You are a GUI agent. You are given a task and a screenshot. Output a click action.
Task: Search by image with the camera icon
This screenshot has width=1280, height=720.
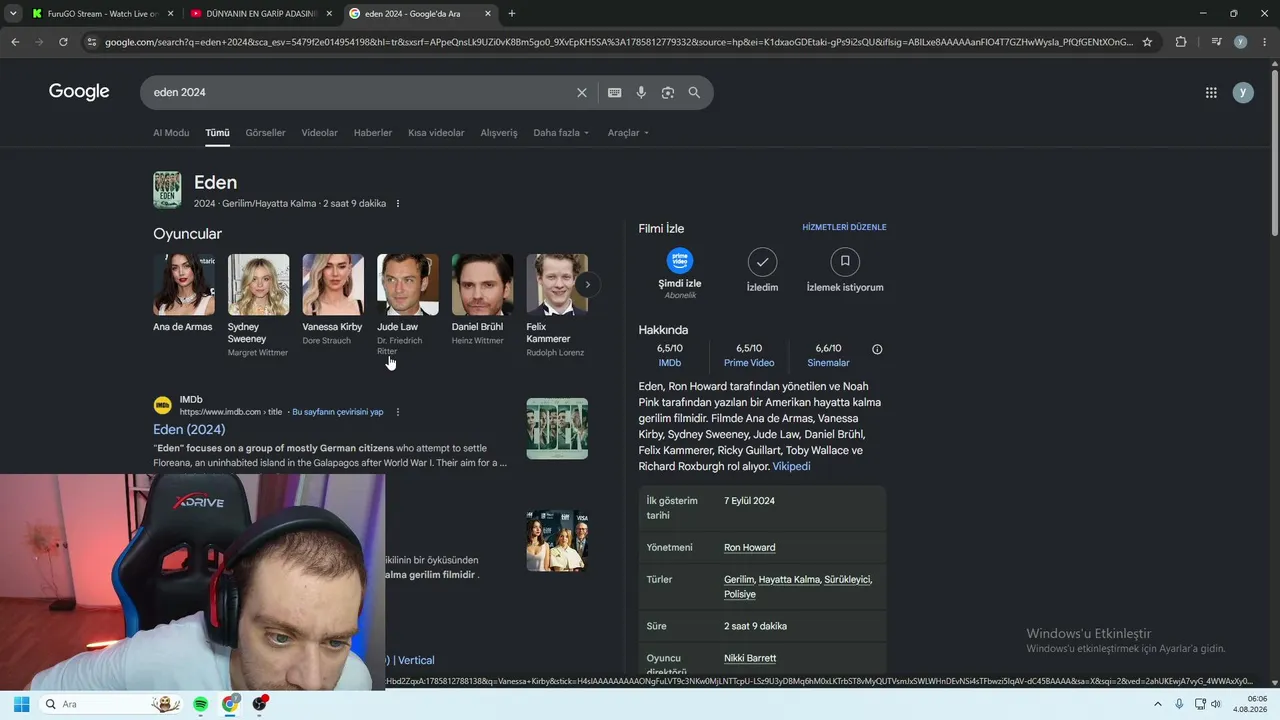(x=668, y=92)
